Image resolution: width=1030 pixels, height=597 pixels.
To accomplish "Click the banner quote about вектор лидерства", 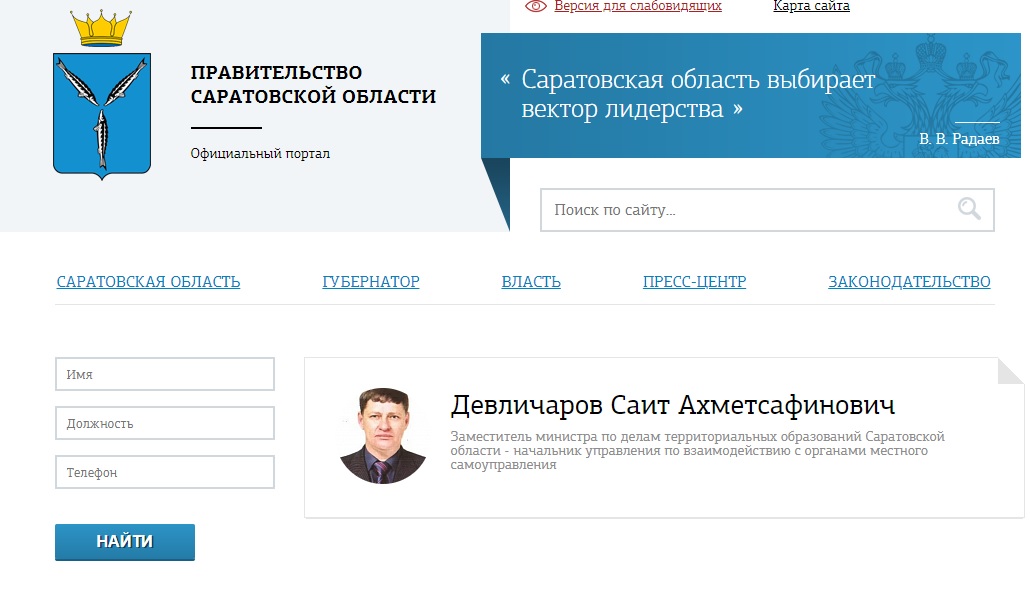I will 697,94.
